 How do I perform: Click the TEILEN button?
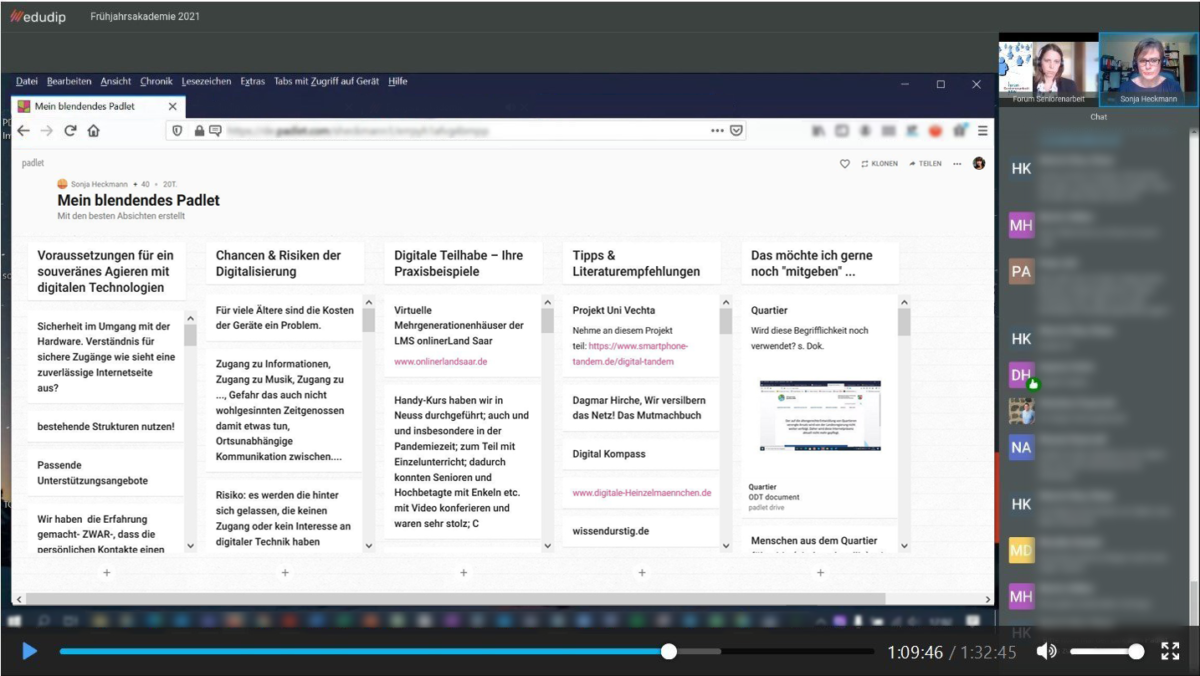(x=925, y=163)
